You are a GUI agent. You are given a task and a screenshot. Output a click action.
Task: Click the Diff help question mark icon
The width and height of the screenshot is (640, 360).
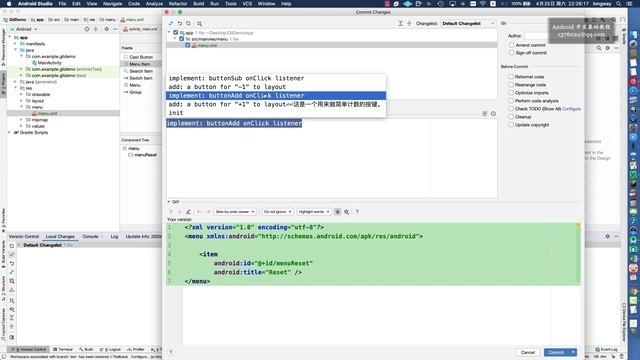[357, 212]
